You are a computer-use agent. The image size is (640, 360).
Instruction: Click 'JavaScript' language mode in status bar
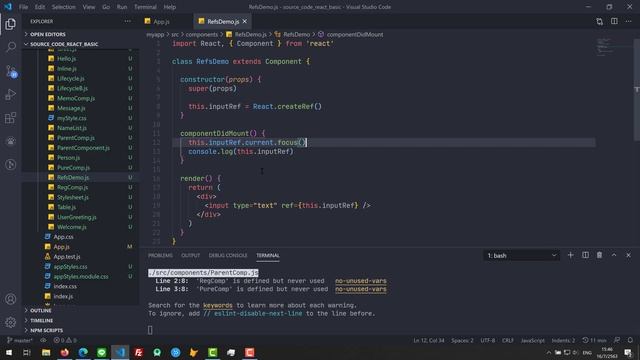[x=533, y=340]
